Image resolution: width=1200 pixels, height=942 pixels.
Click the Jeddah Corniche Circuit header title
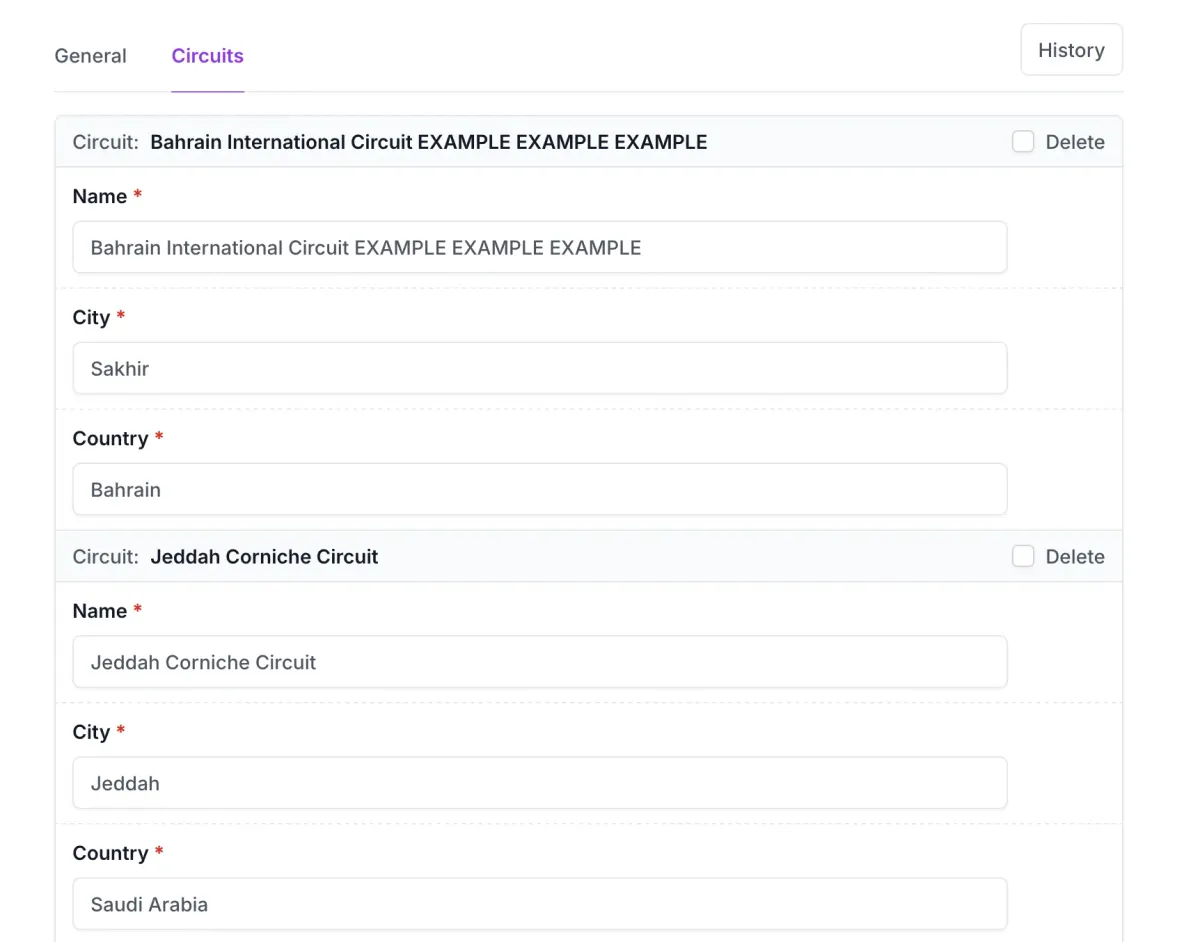[264, 557]
